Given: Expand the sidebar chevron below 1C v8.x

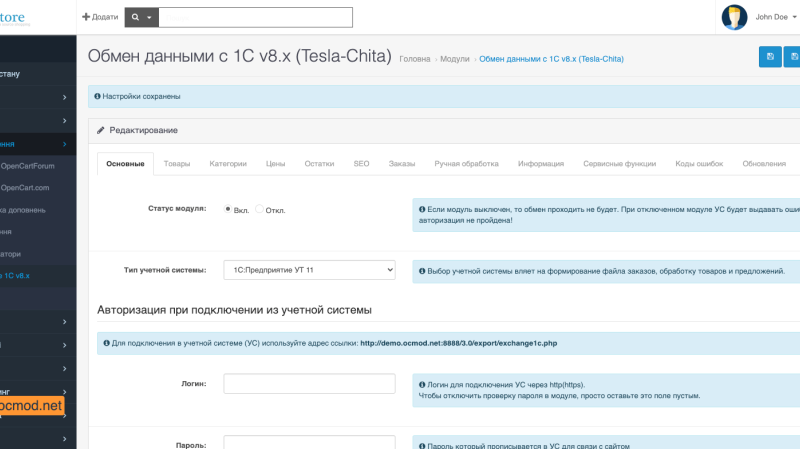Looking at the screenshot, I should pyautogui.click(x=64, y=321).
